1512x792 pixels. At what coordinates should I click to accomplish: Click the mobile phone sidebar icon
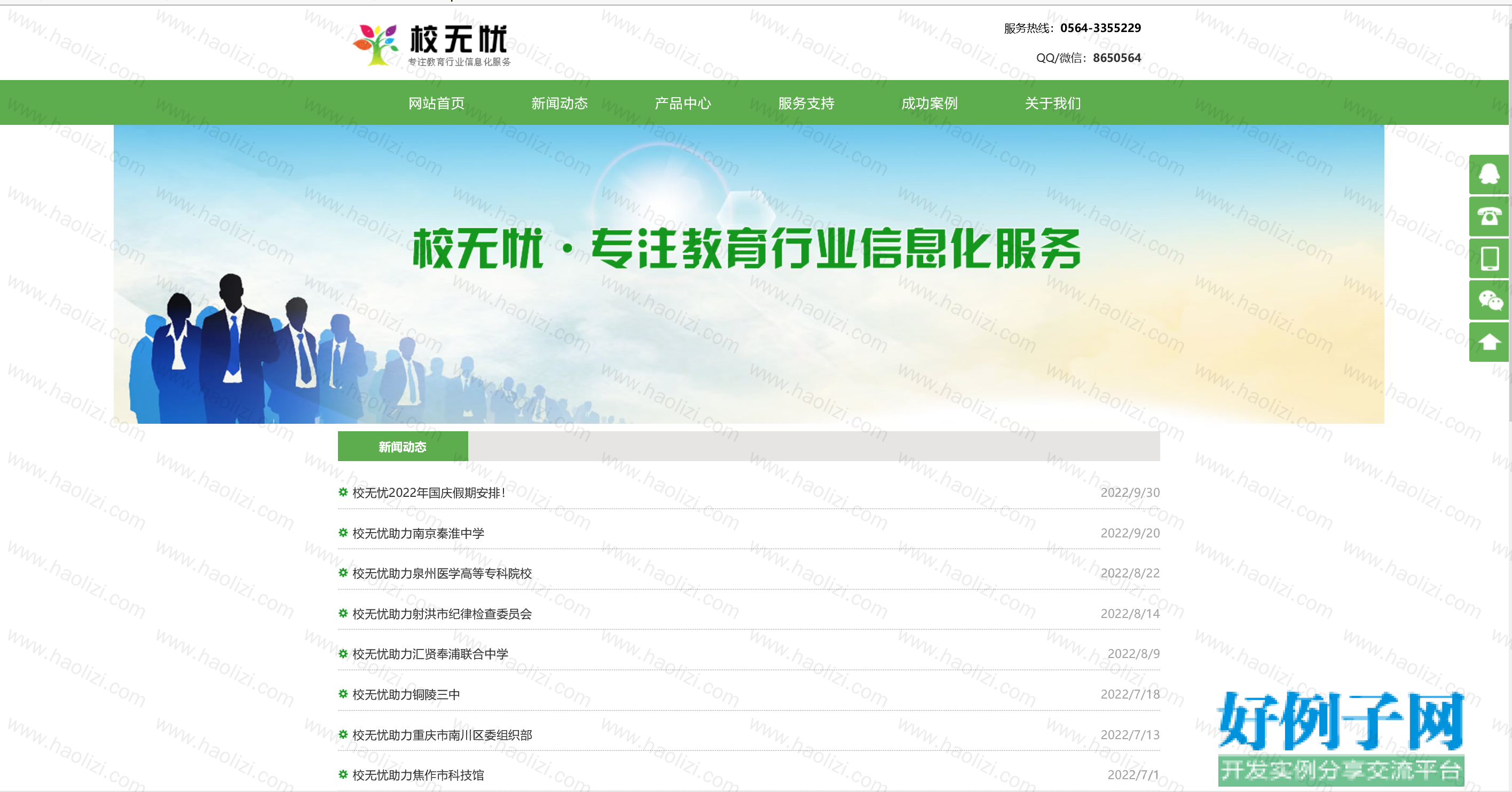pyautogui.click(x=1489, y=258)
